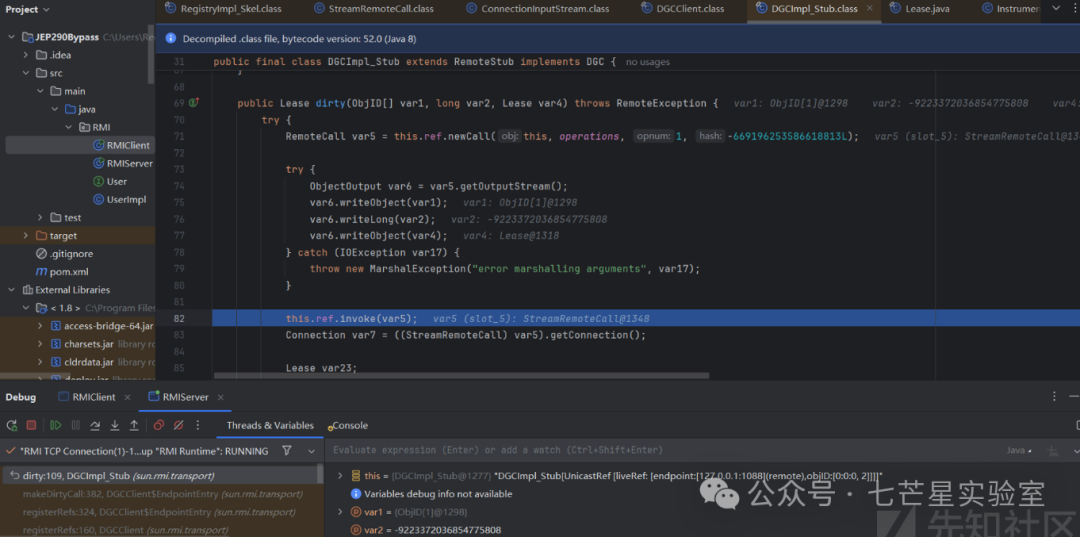Close the DGCImpl_Stub.class editor tab
The width and height of the screenshot is (1080, 537).
point(869,9)
